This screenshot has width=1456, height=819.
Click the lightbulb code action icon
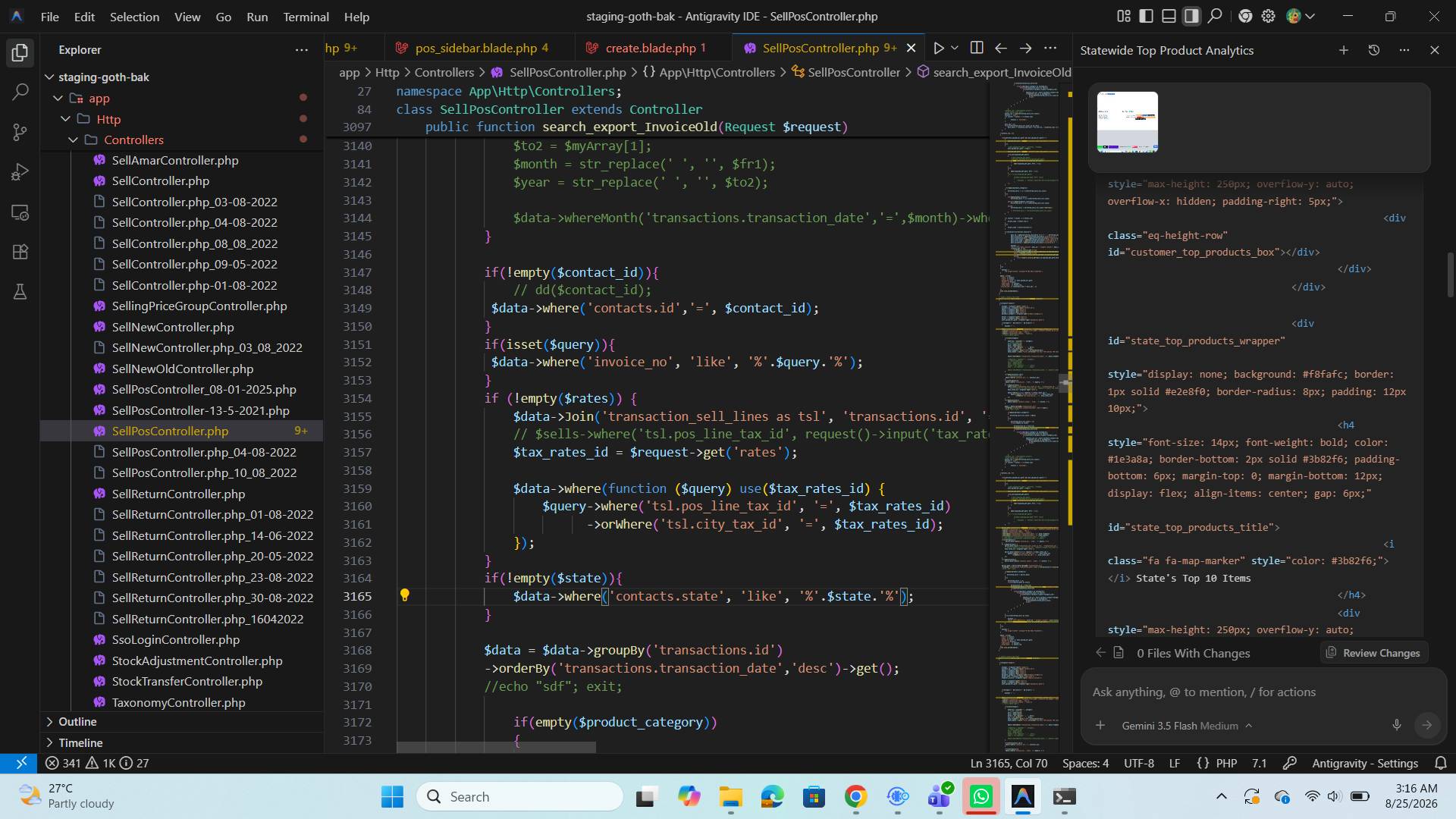pos(405,595)
